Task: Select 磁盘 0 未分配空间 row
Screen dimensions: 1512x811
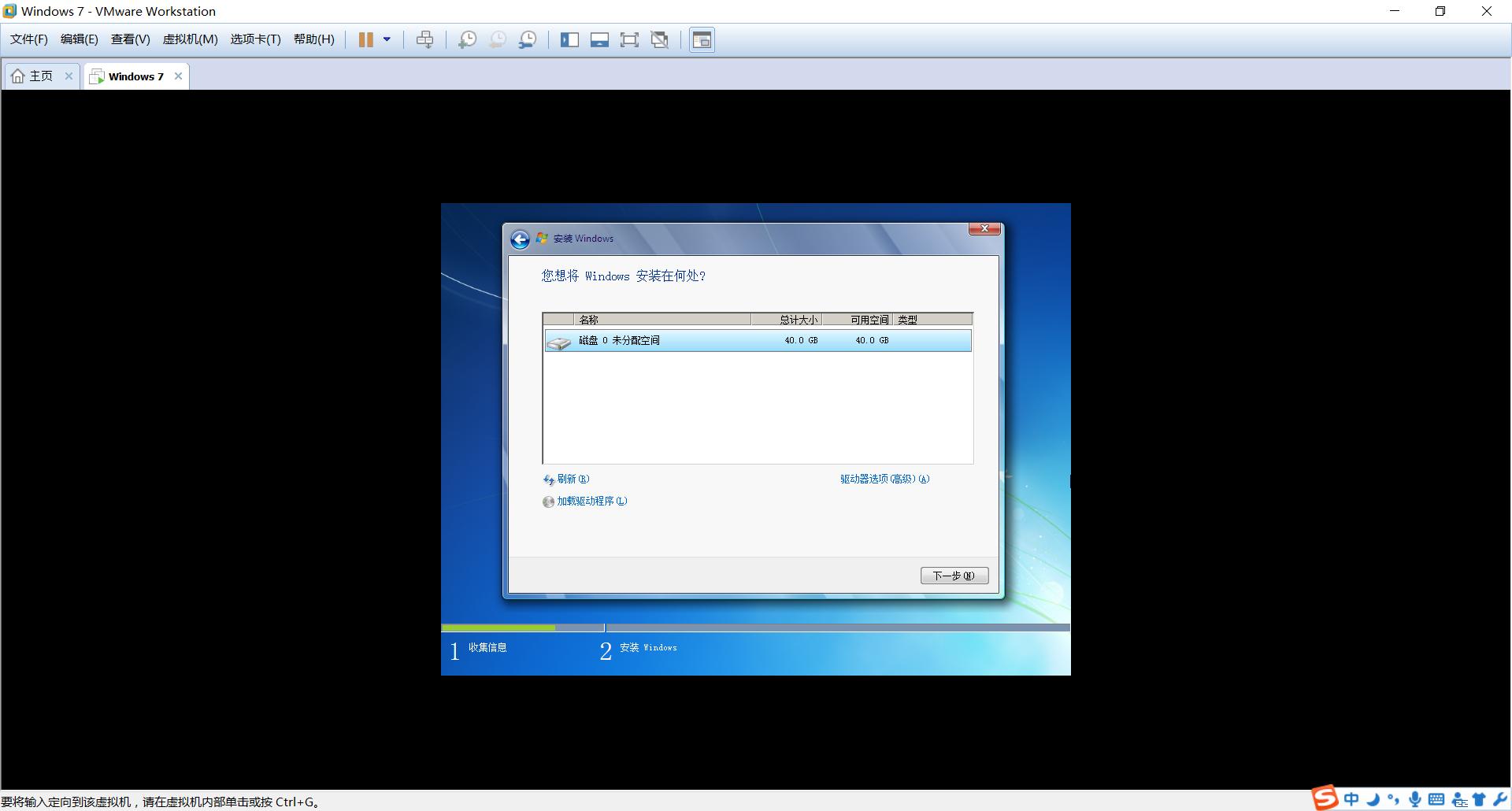Action: (757, 340)
